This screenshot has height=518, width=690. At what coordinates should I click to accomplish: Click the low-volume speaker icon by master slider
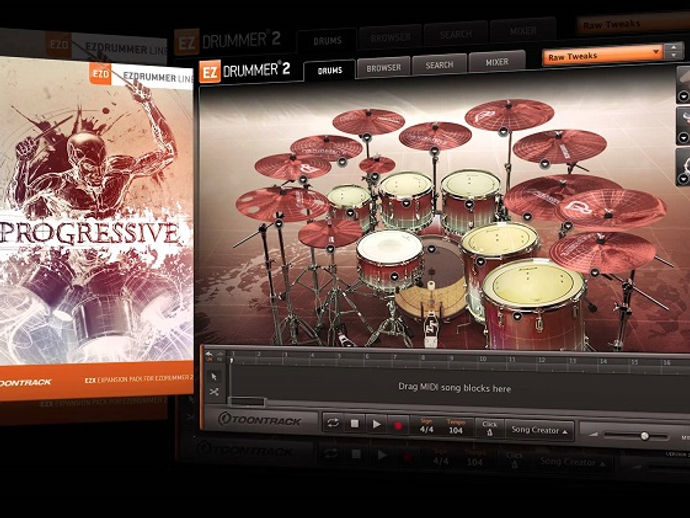click(x=594, y=434)
